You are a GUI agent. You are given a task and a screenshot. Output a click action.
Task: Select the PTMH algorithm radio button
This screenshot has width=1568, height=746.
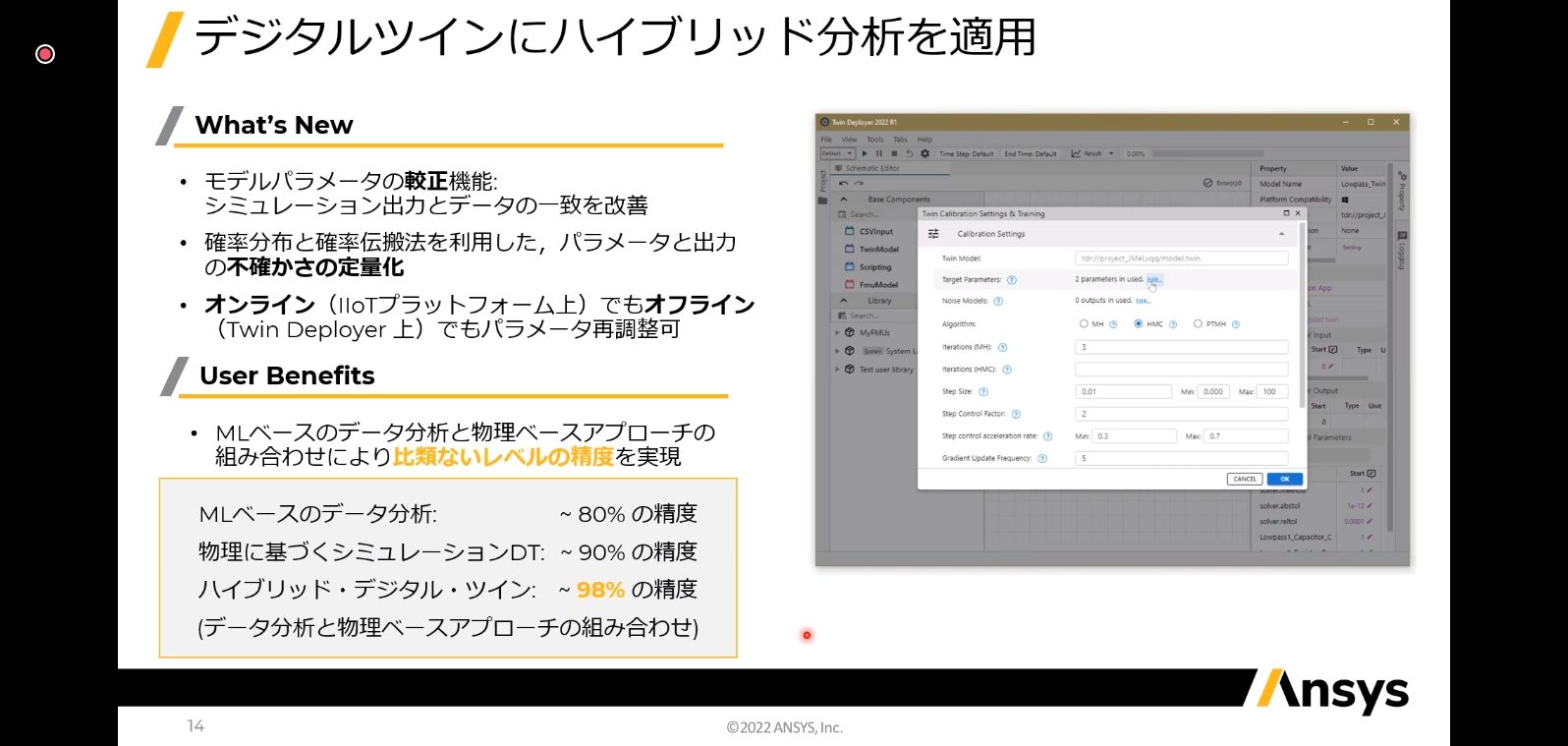1198,323
